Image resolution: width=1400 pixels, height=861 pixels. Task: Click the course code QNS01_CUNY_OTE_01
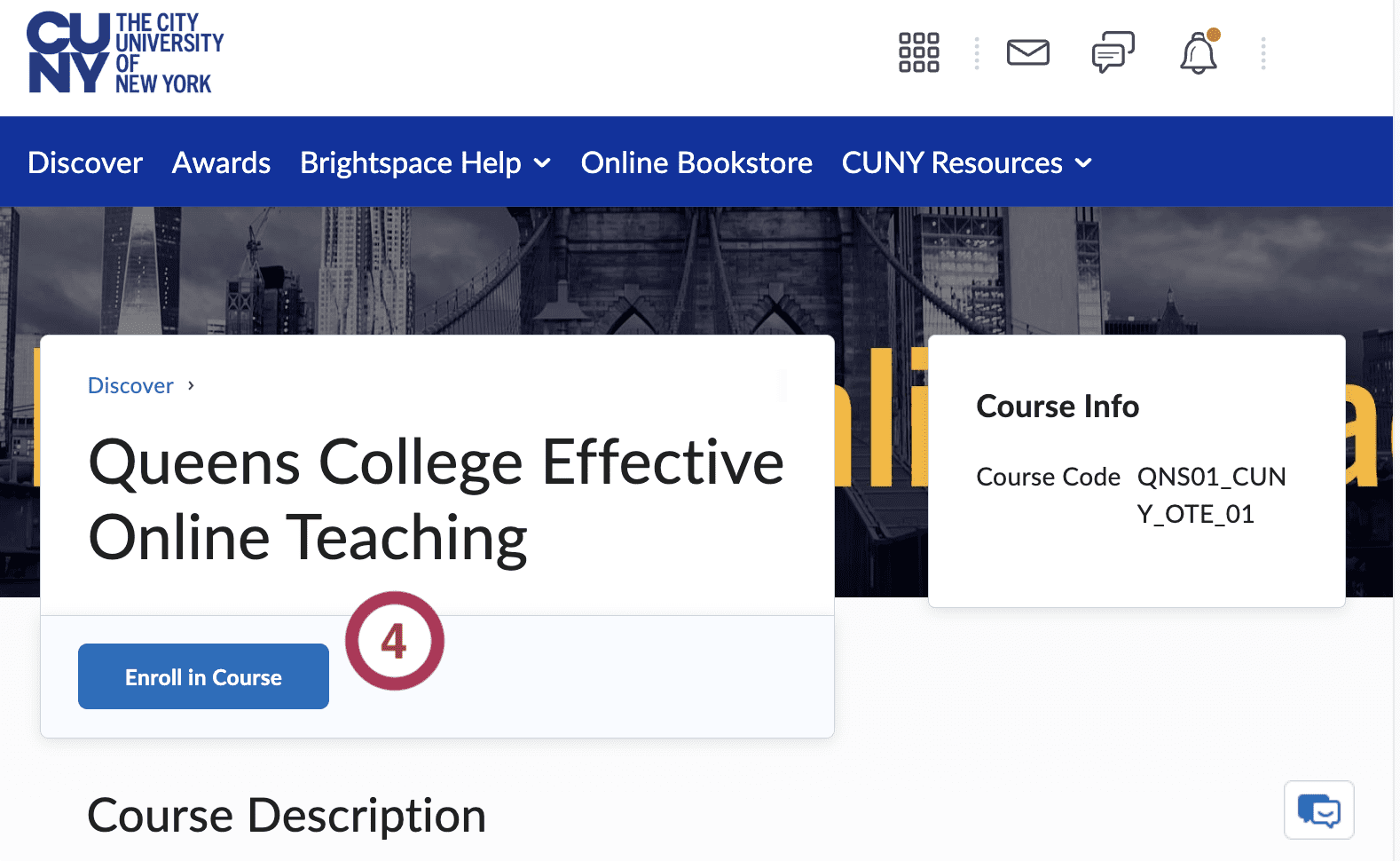click(x=1211, y=495)
